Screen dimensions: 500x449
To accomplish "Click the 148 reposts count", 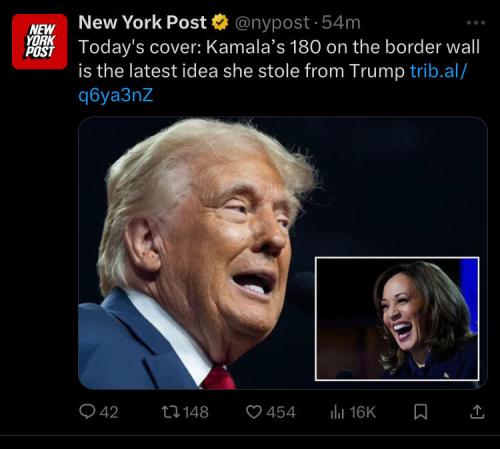I will [196, 412].
